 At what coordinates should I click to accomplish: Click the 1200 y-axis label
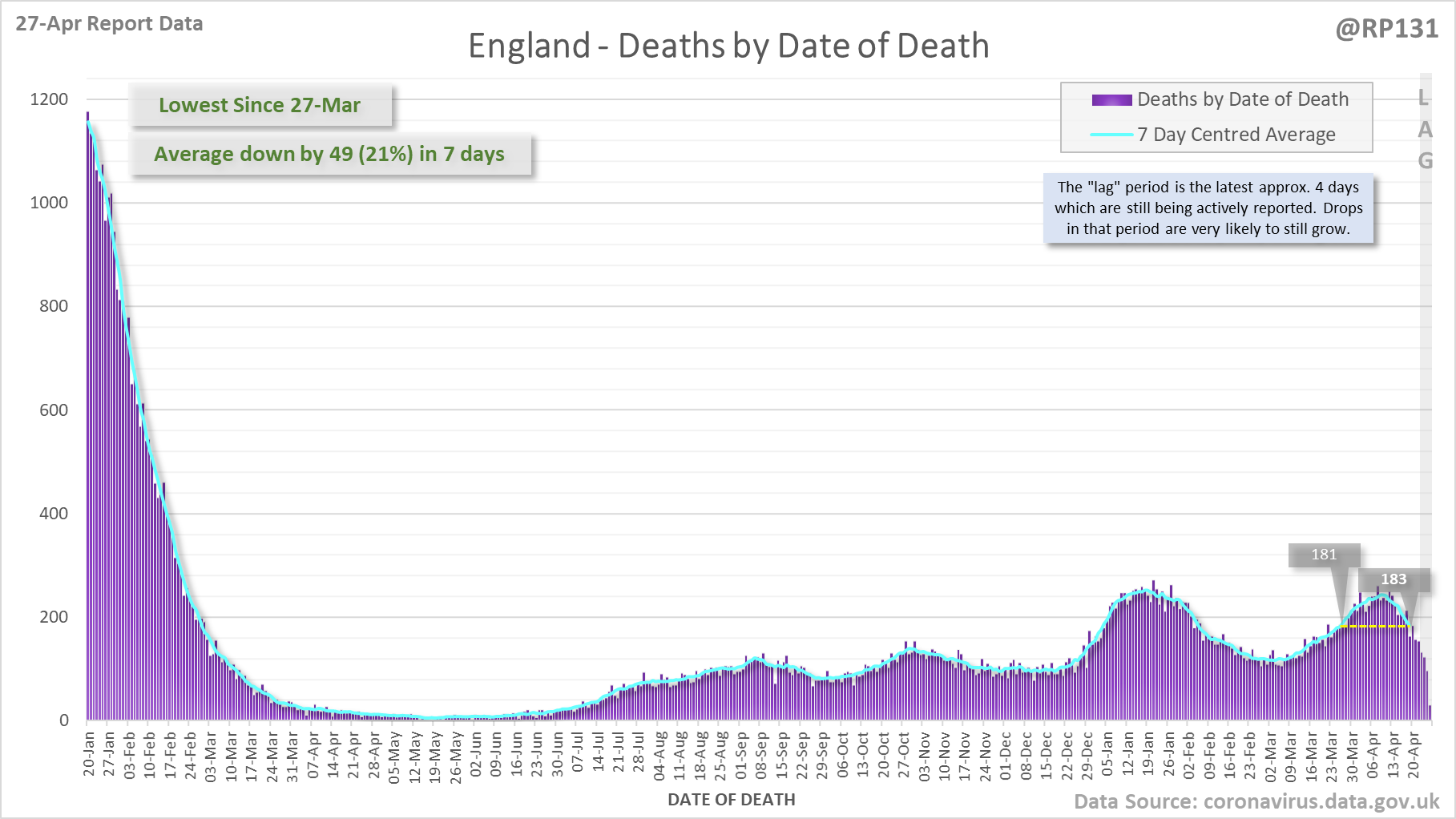(x=49, y=99)
